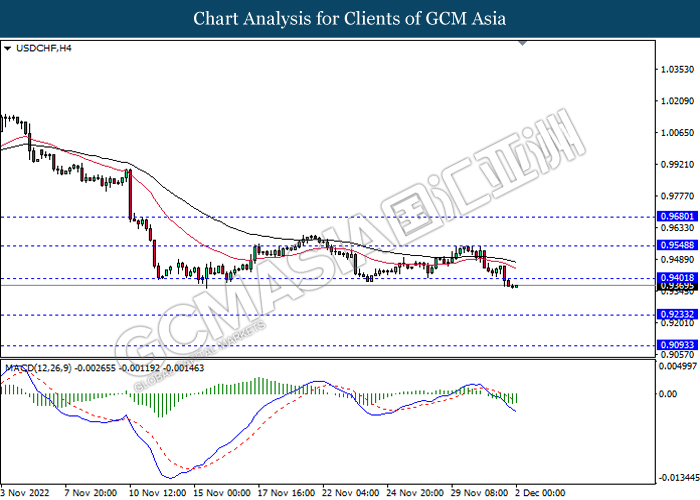Select the 0.92332 price level label

(x=677, y=315)
